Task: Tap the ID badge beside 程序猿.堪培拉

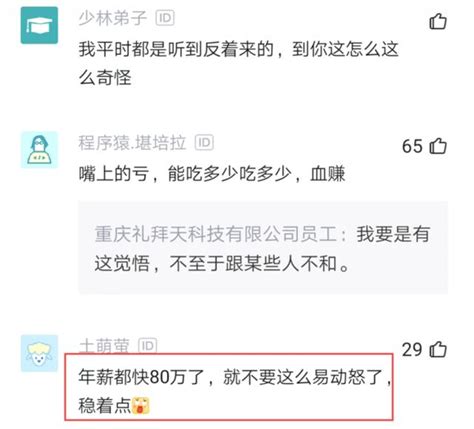Action: click(204, 143)
